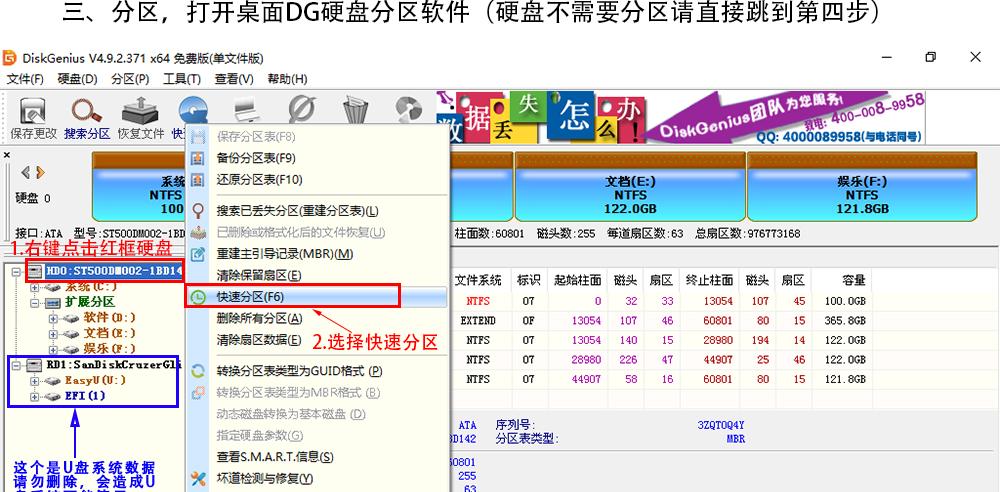Click the 恢复文件 toolbar icon
Viewport: 1000px width, 492px height.
(140, 110)
